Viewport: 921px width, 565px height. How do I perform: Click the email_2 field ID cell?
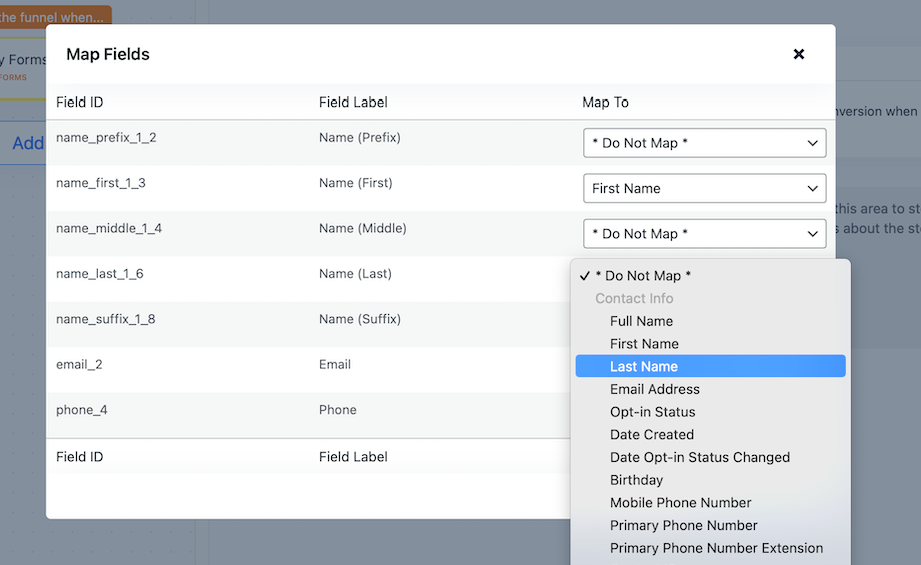79,365
